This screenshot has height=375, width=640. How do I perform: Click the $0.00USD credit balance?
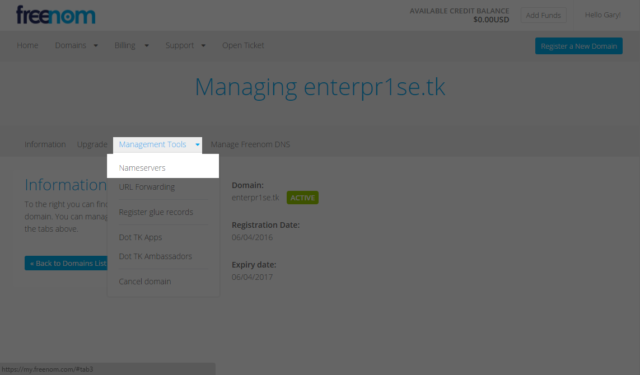(x=491, y=20)
